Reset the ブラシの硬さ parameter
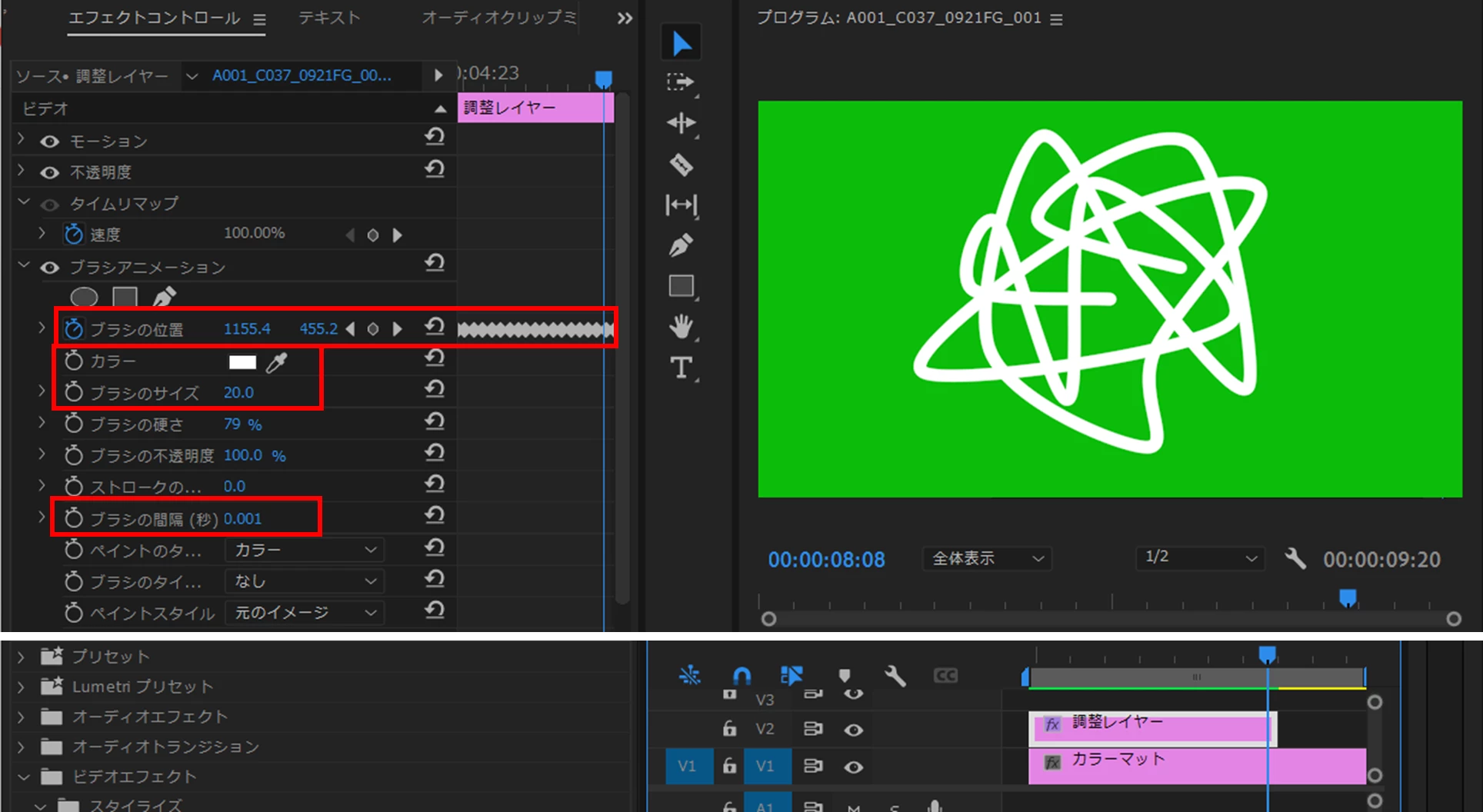1483x812 pixels. pos(435,422)
